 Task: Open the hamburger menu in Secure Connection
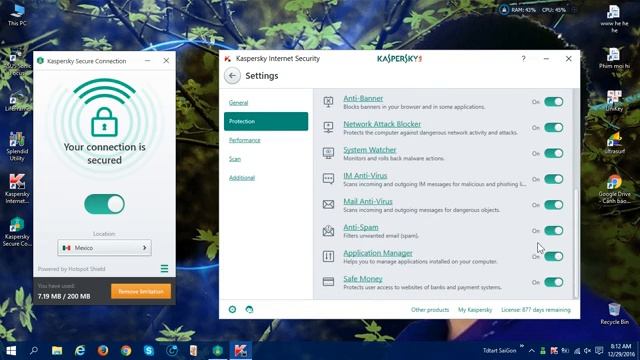(x=164, y=269)
